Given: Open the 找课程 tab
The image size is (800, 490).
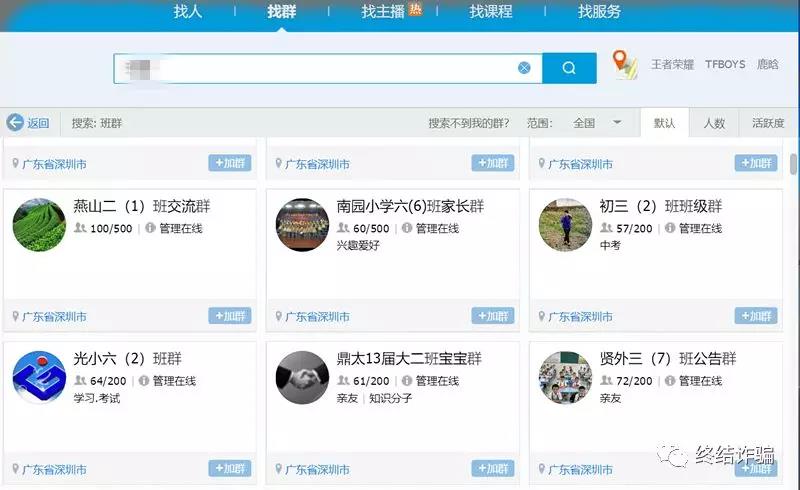Looking at the screenshot, I should click(491, 11).
